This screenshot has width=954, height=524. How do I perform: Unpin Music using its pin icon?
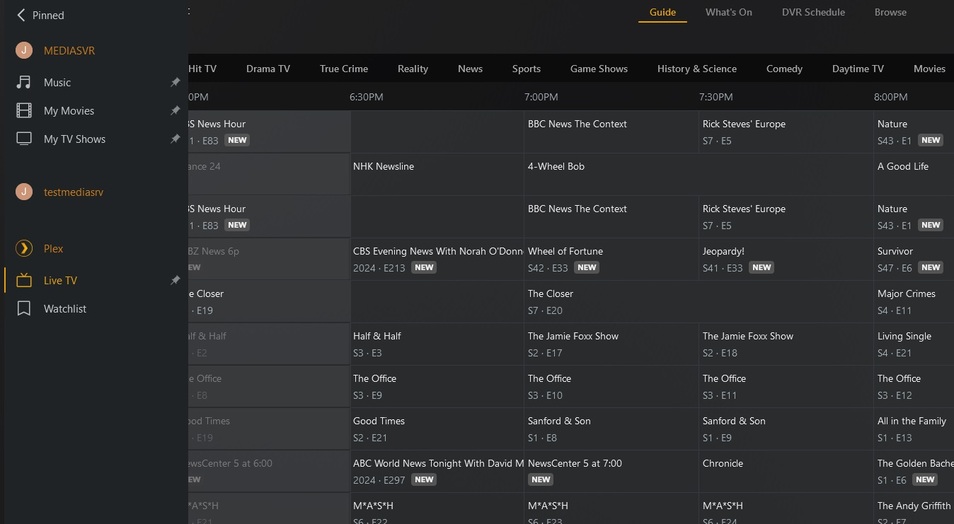pyautogui.click(x=175, y=82)
